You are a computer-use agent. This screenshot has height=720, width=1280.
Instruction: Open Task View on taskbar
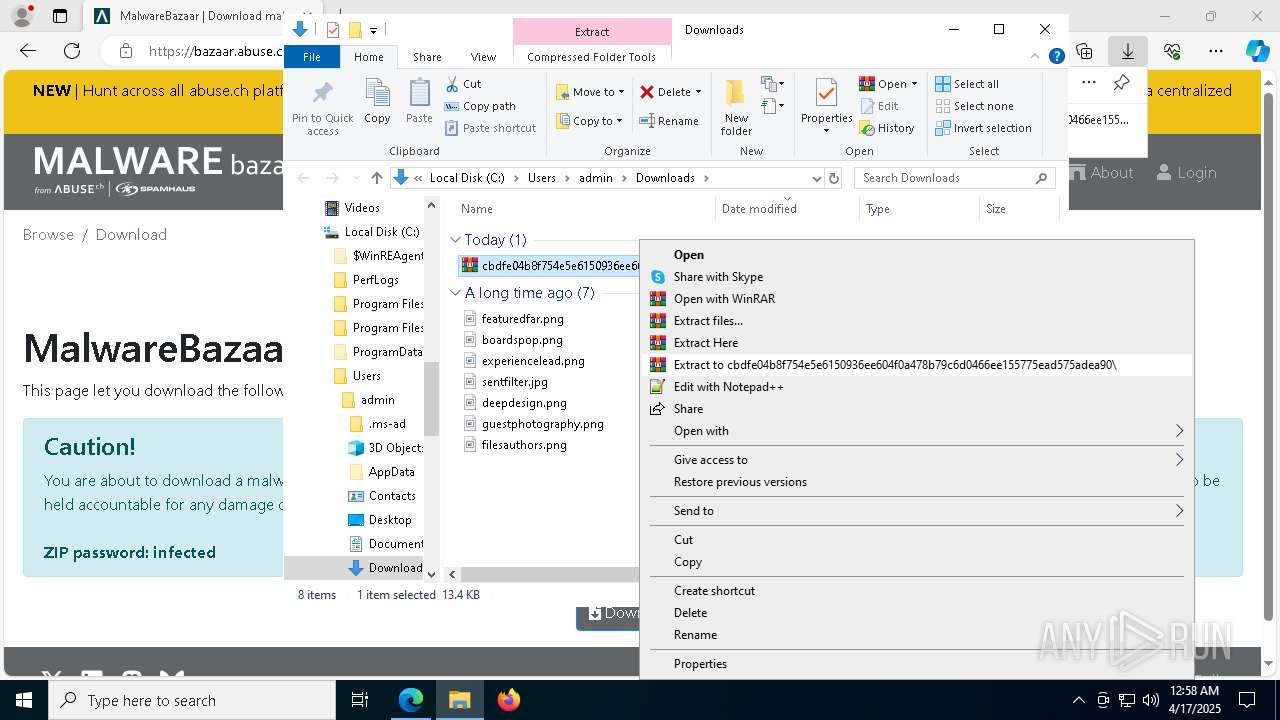click(x=360, y=700)
